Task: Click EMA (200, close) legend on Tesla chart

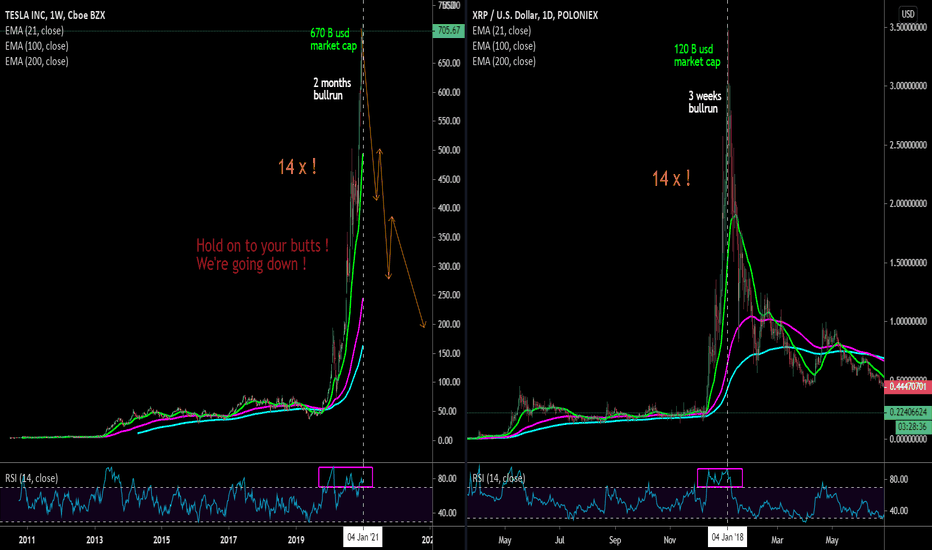Action: point(37,62)
